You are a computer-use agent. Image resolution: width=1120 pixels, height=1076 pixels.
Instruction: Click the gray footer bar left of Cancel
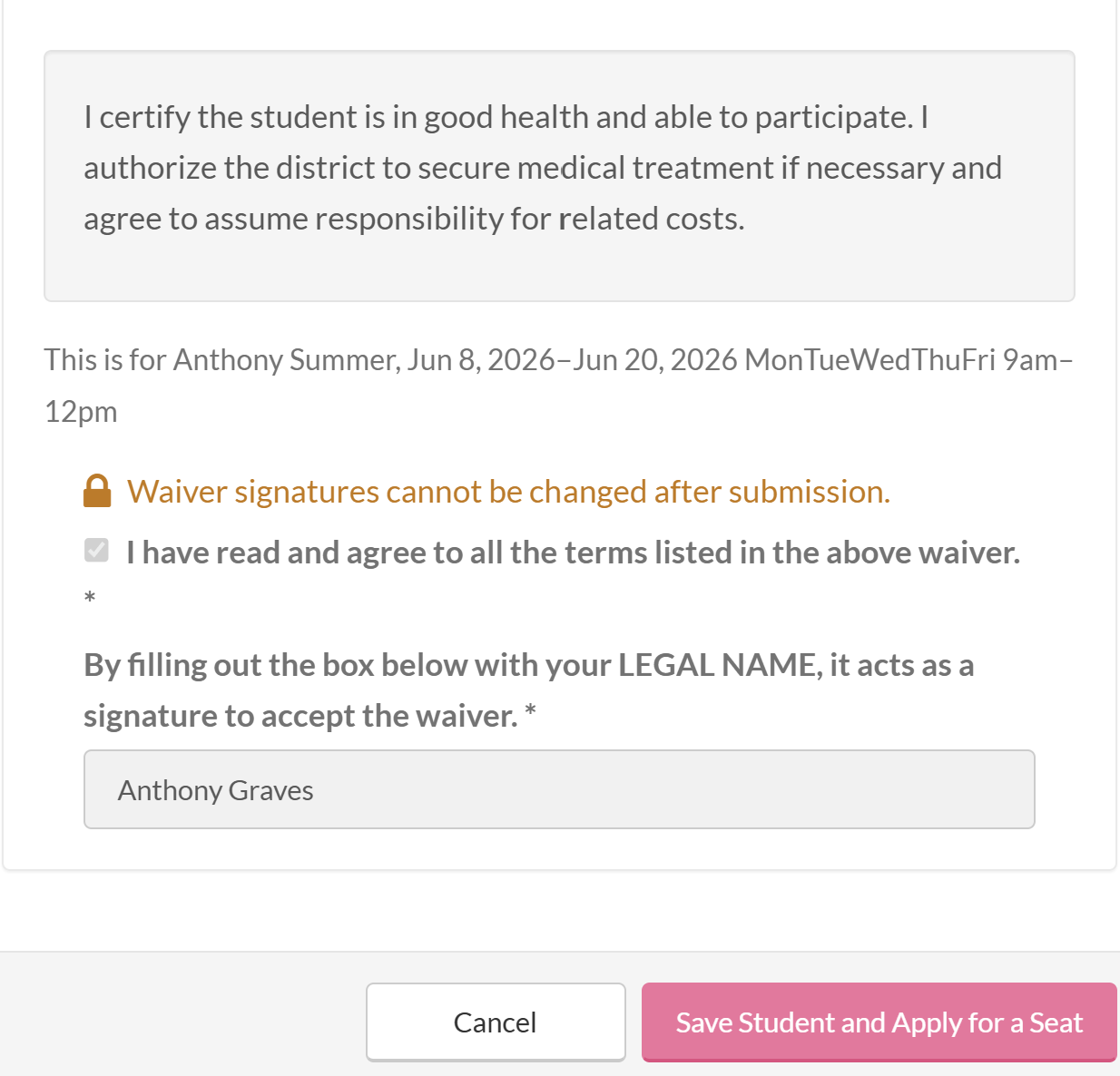[182, 1014]
